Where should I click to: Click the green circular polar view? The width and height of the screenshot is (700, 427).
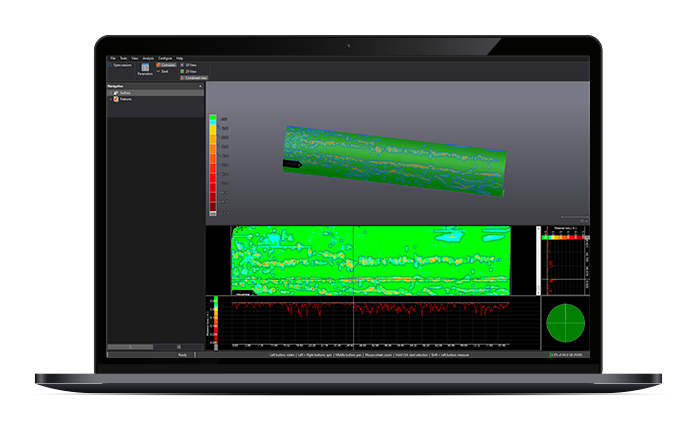click(x=564, y=323)
